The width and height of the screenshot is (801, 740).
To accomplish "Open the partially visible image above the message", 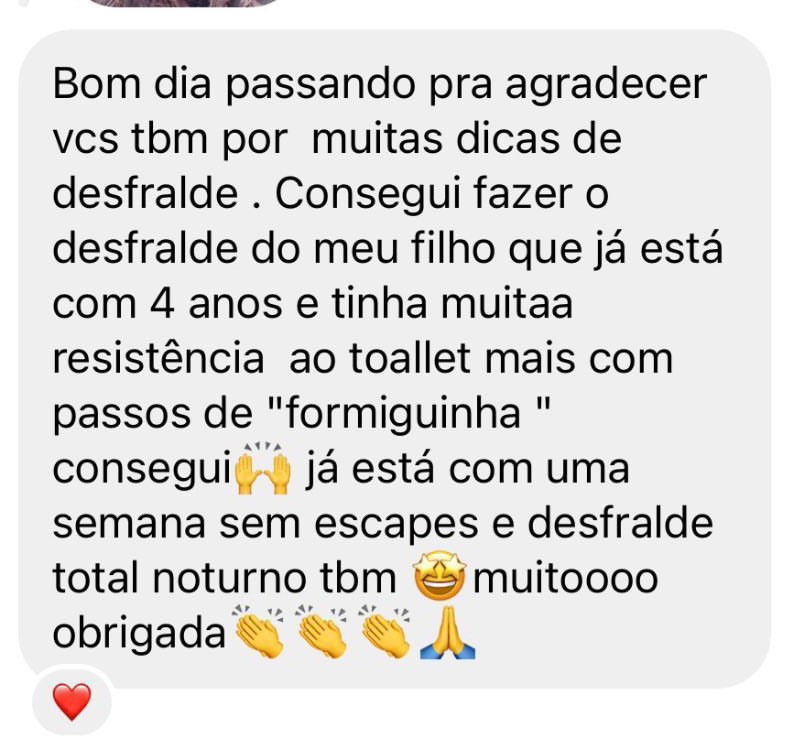I will (184, 3).
